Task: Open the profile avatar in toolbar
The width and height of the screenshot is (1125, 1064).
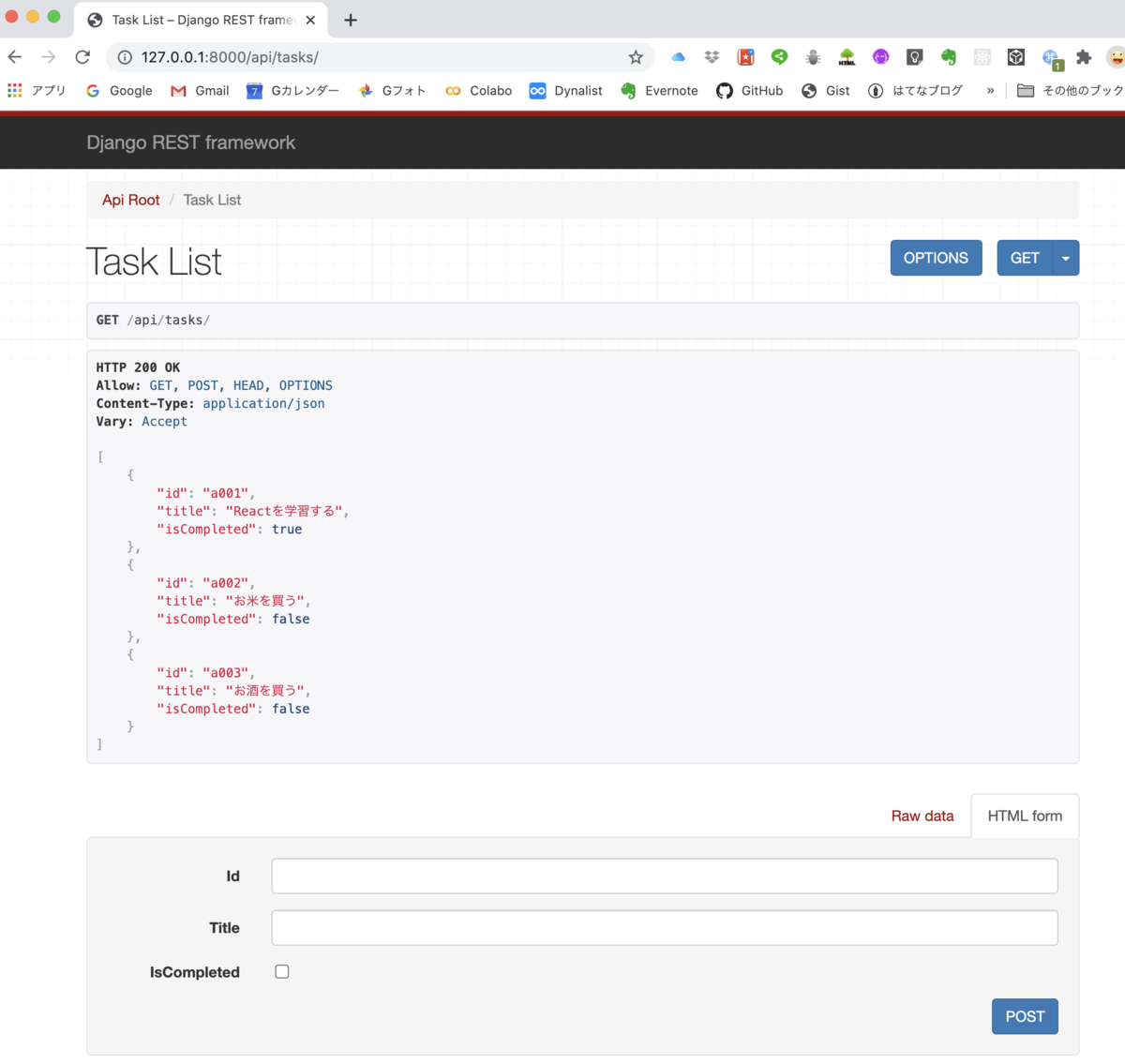Action: click(x=1116, y=57)
